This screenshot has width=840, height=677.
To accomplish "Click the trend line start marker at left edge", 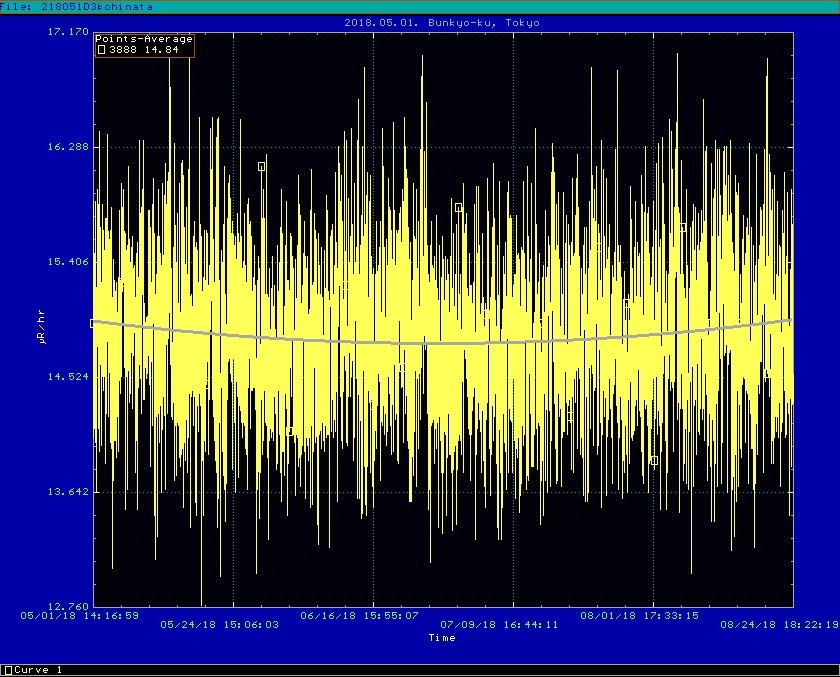I will point(94,323).
